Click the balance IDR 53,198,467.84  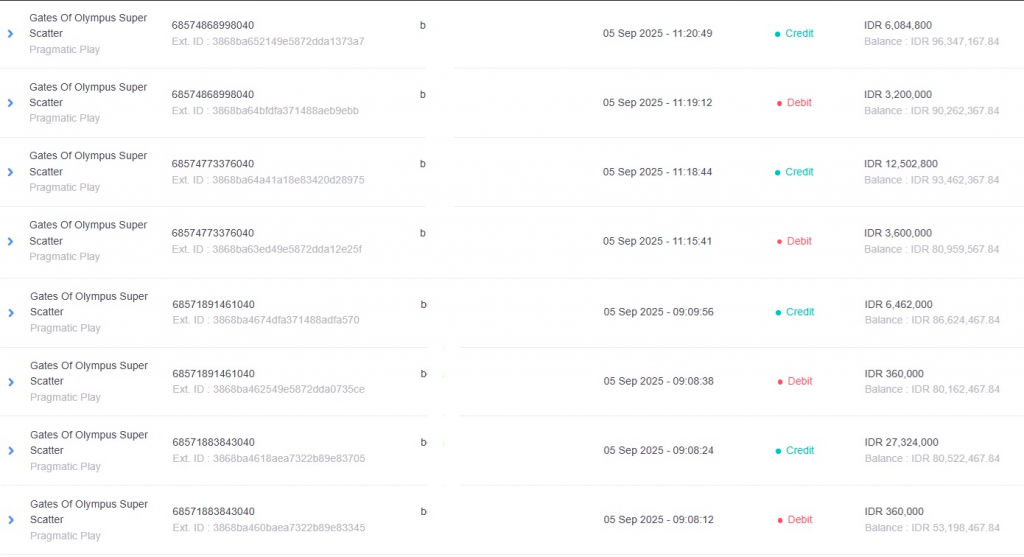coord(932,528)
